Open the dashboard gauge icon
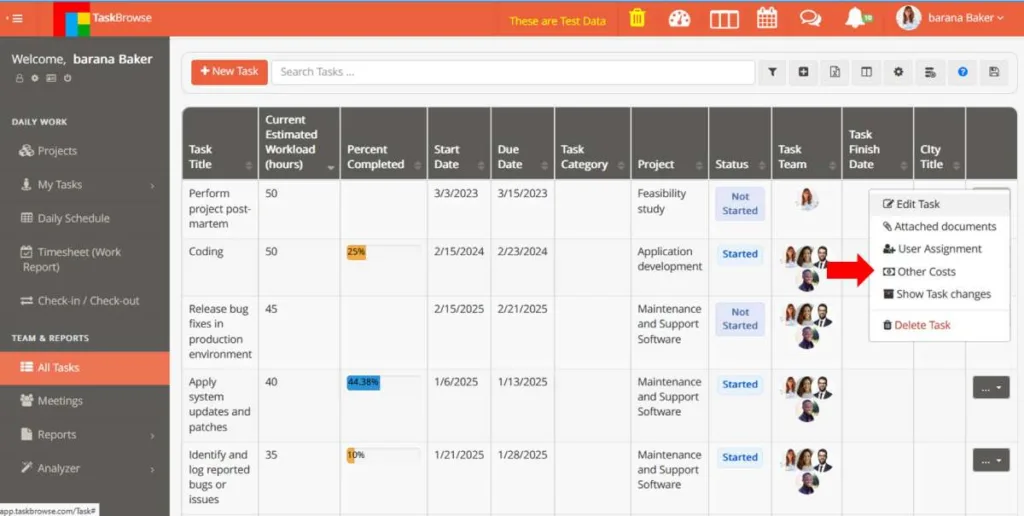This screenshot has width=1024, height=516. click(x=680, y=18)
